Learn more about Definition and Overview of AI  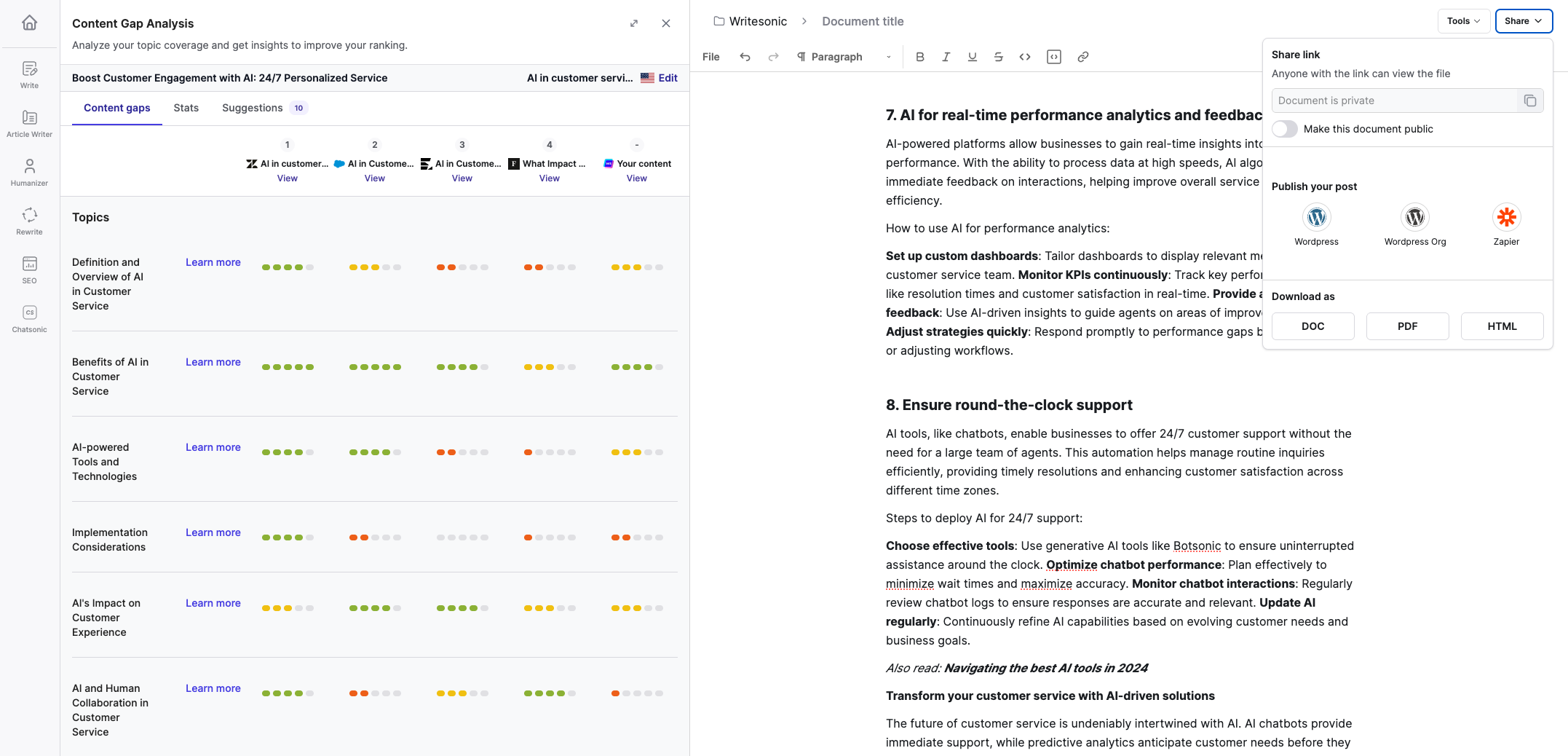[x=213, y=262]
